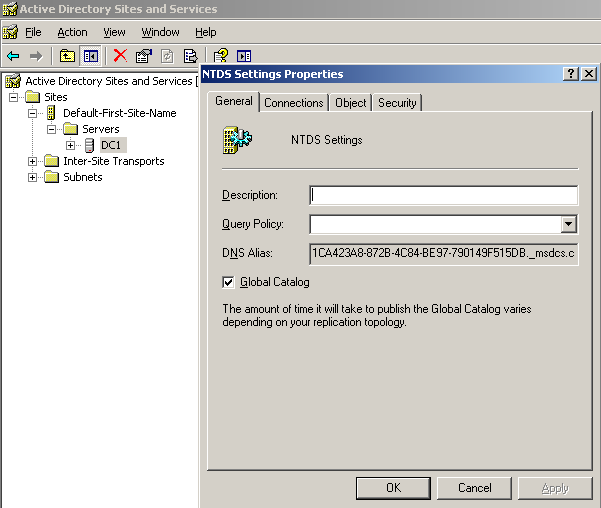Select the General tab
The width and height of the screenshot is (601, 508).
pyautogui.click(x=234, y=101)
